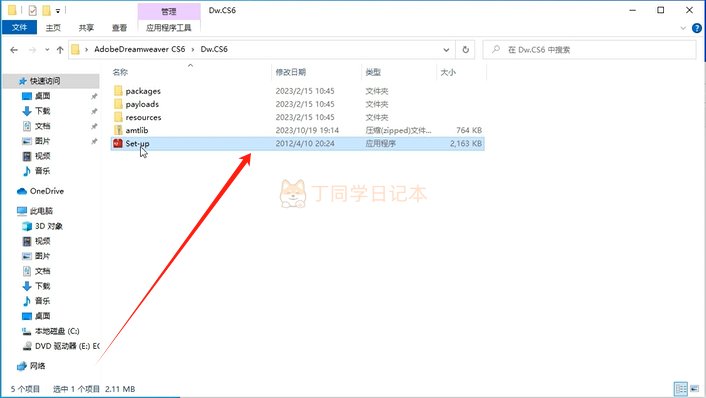This screenshot has width=706, height=398.
Task: Open pinned 文档 under quick access
Action: [42, 126]
